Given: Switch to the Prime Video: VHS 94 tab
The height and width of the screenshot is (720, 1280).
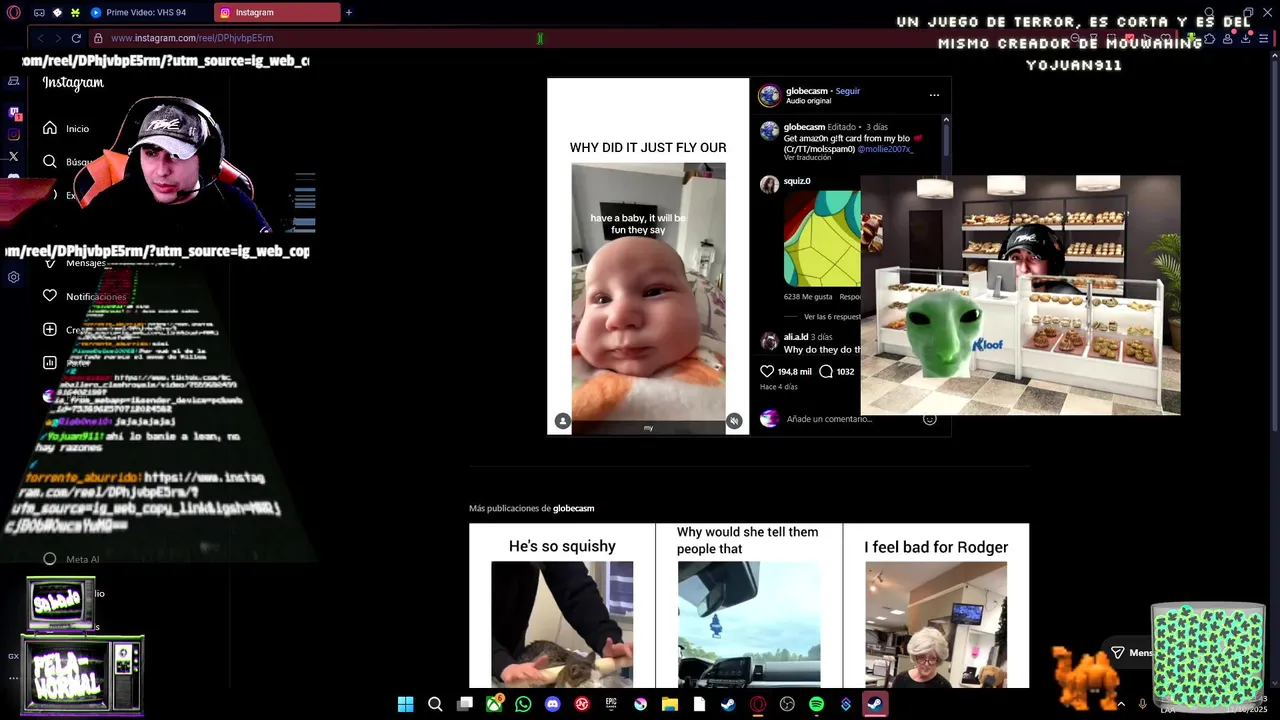Looking at the screenshot, I should click(148, 13).
